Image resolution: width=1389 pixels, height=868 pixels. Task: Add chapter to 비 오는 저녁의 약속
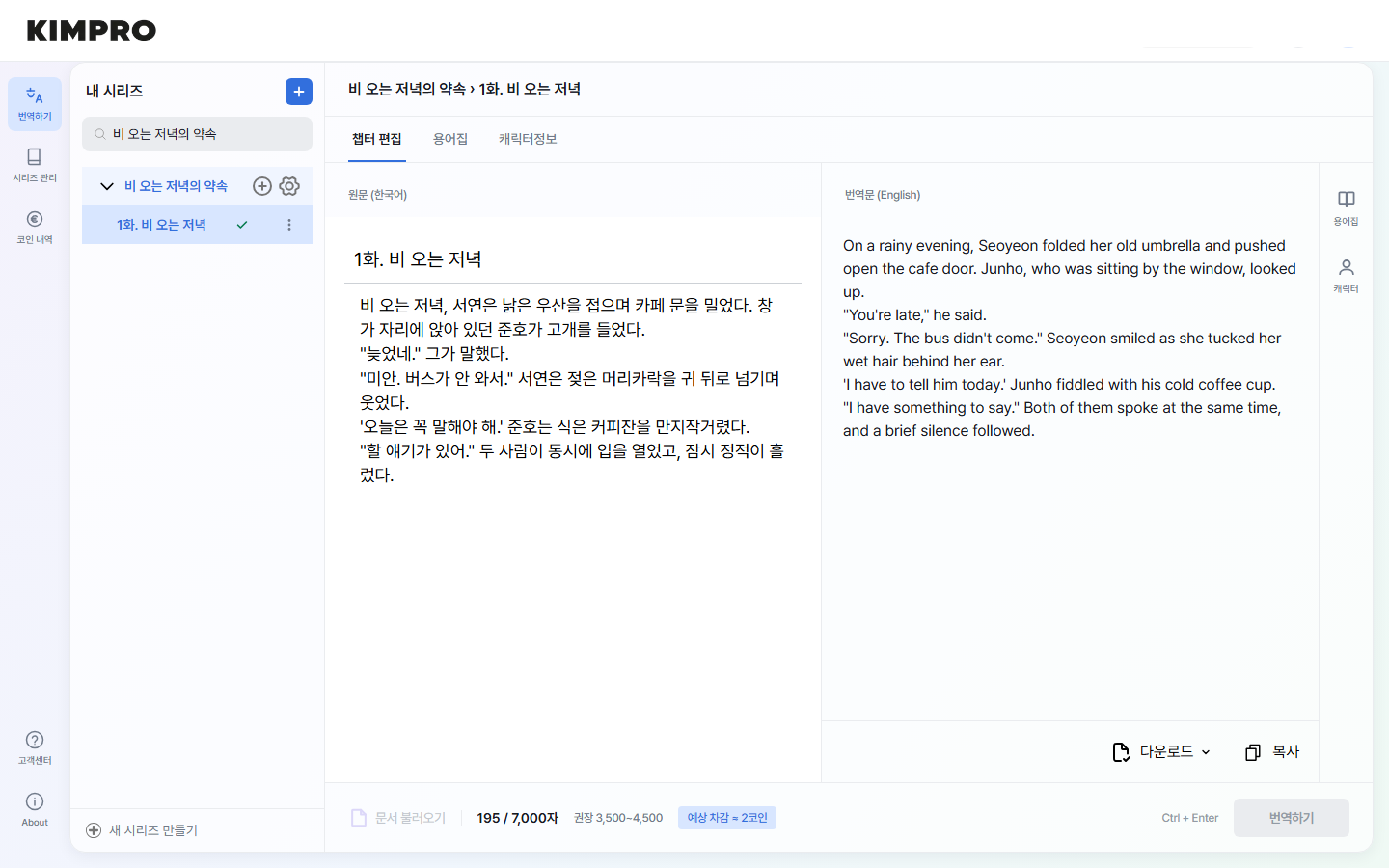click(x=261, y=186)
